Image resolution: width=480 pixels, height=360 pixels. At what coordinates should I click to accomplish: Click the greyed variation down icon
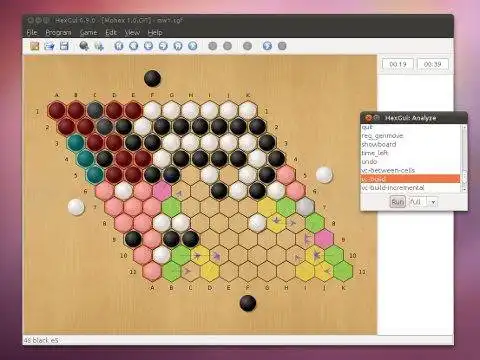point(227,46)
